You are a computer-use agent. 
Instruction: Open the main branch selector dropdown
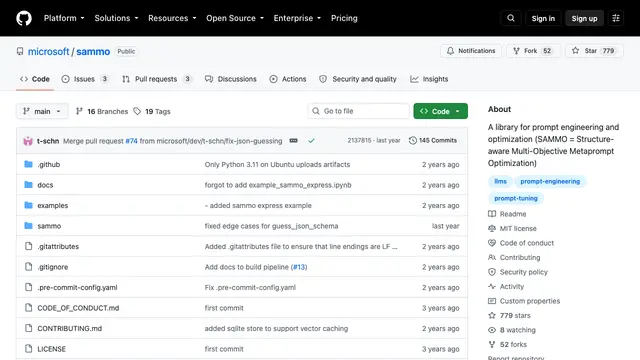coord(42,111)
